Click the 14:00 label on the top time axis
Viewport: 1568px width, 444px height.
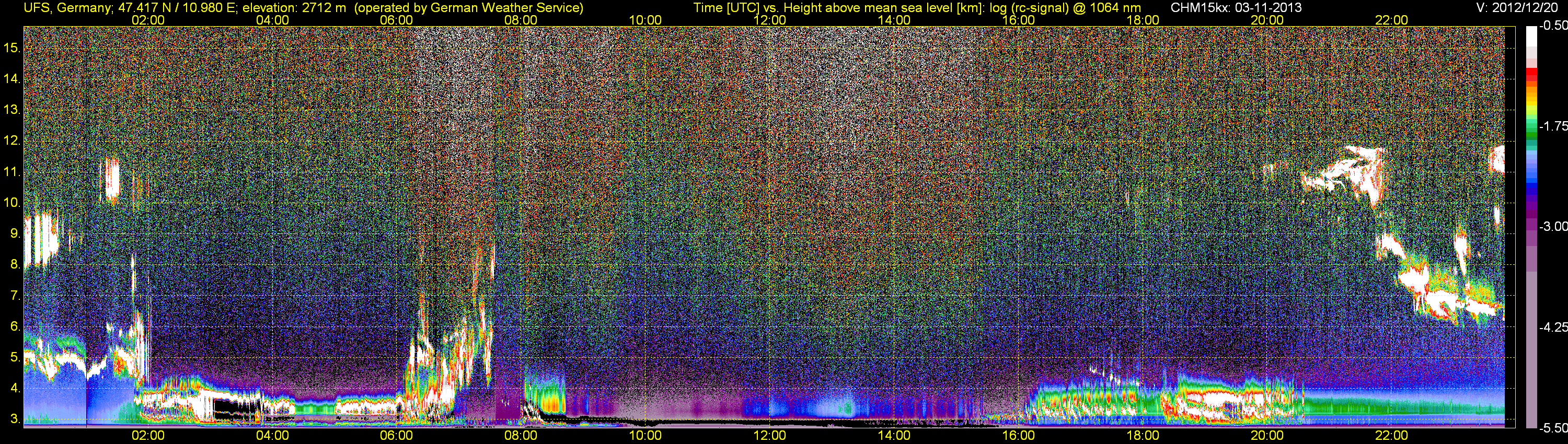coord(894,20)
